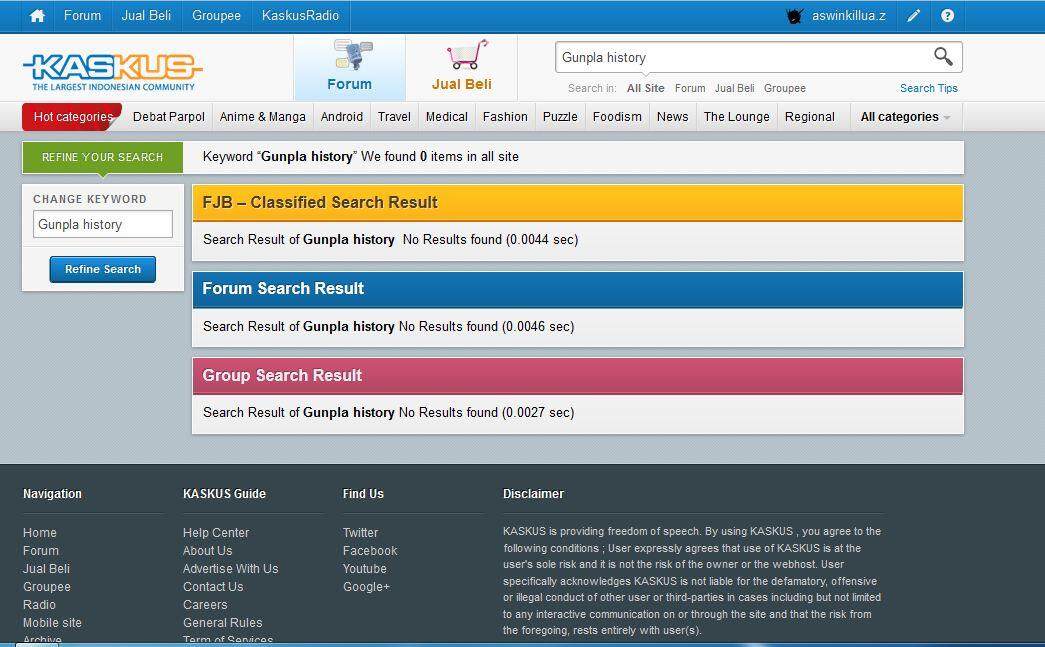Open the Google+ link under Find Us

pyautogui.click(x=367, y=586)
